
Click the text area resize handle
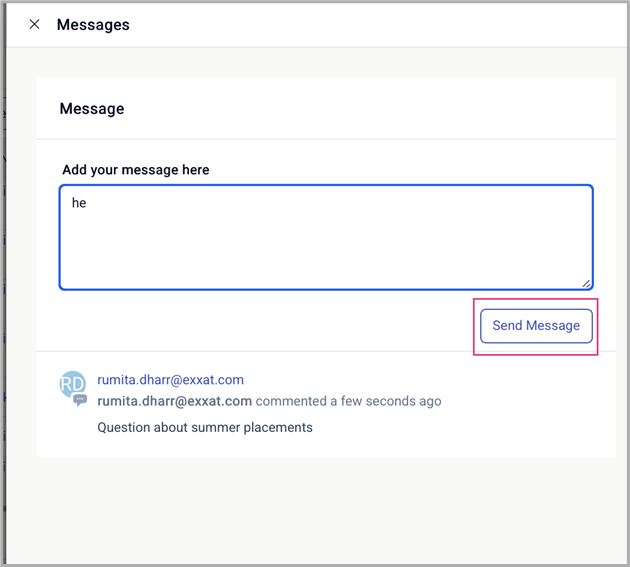coord(586,283)
